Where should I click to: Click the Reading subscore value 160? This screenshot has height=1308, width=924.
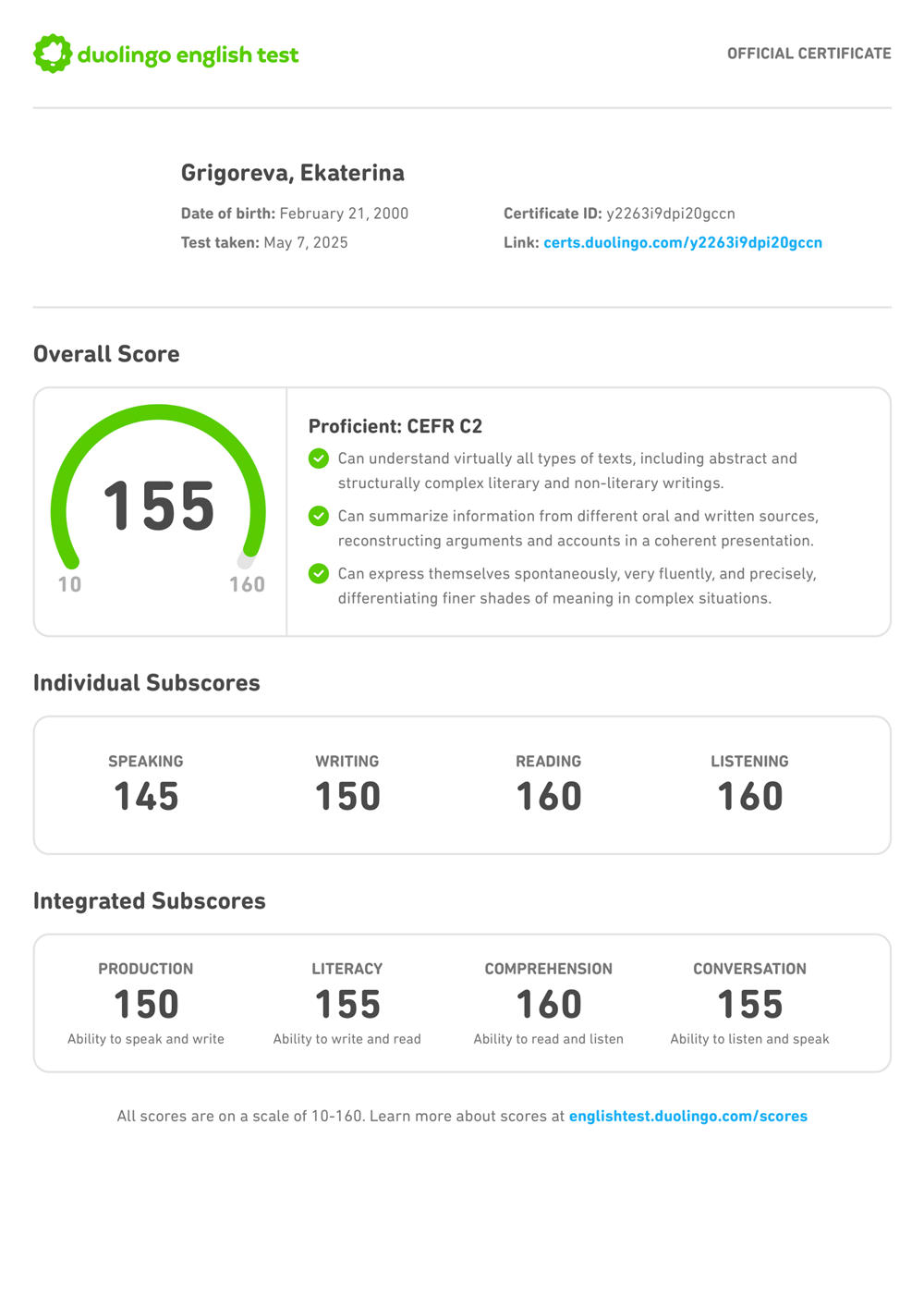pos(549,797)
